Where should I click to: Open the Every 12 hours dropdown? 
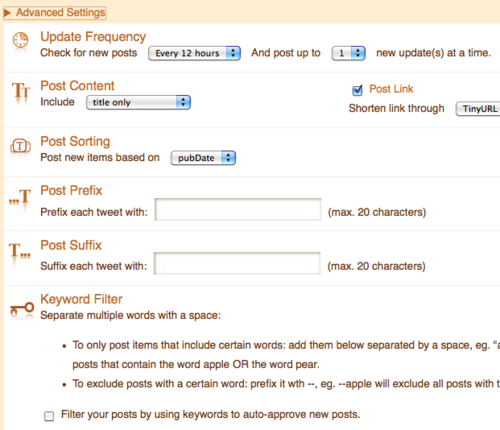[194, 53]
